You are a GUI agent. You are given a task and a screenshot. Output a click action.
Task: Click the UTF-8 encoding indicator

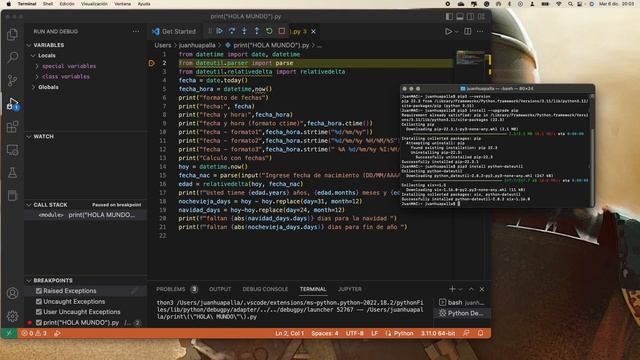pyautogui.click(x=355, y=333)
